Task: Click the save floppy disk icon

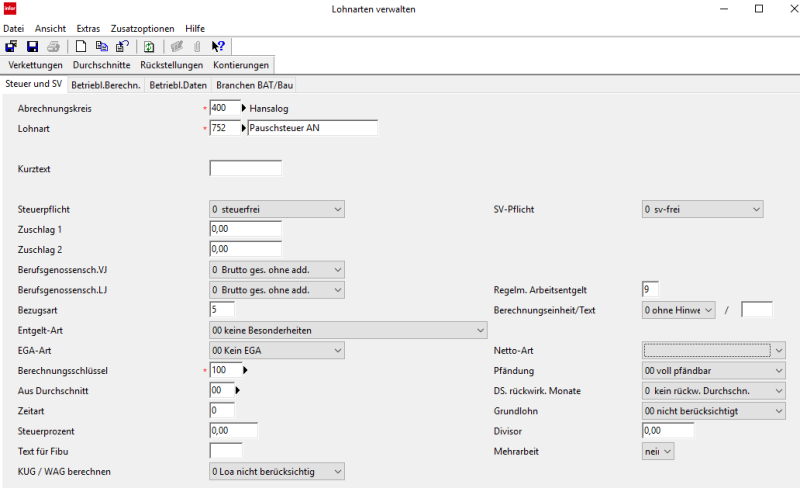Action: click(32, 47)
